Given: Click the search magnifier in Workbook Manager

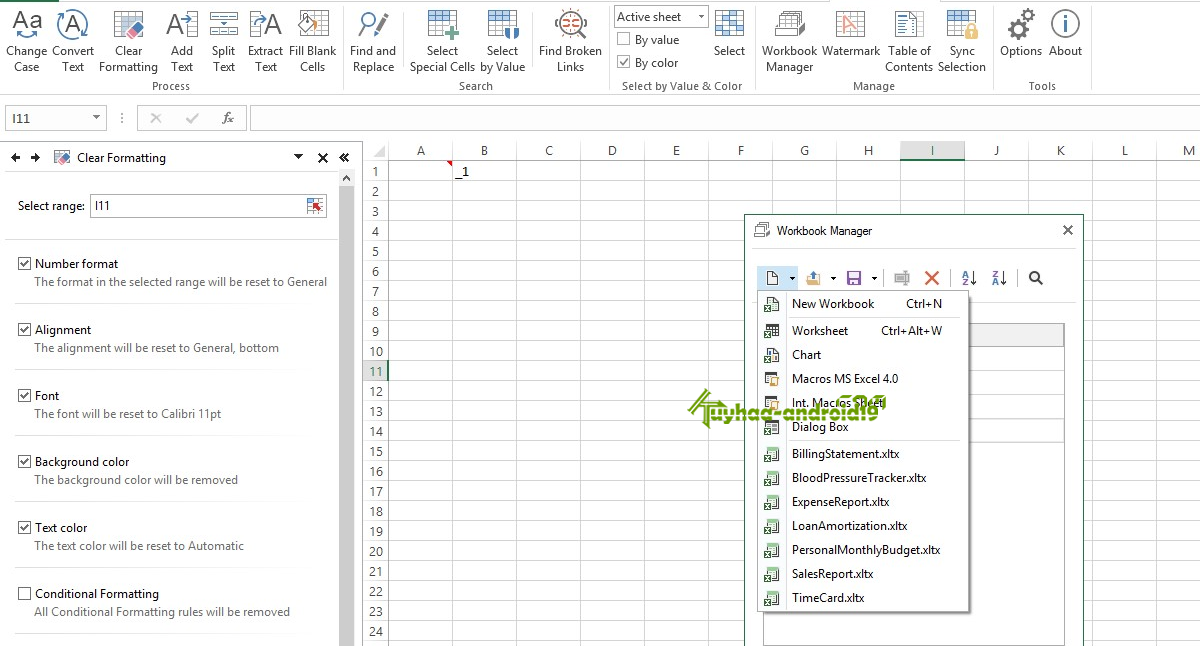Looking at the screenshot, I should [1036, 278].
